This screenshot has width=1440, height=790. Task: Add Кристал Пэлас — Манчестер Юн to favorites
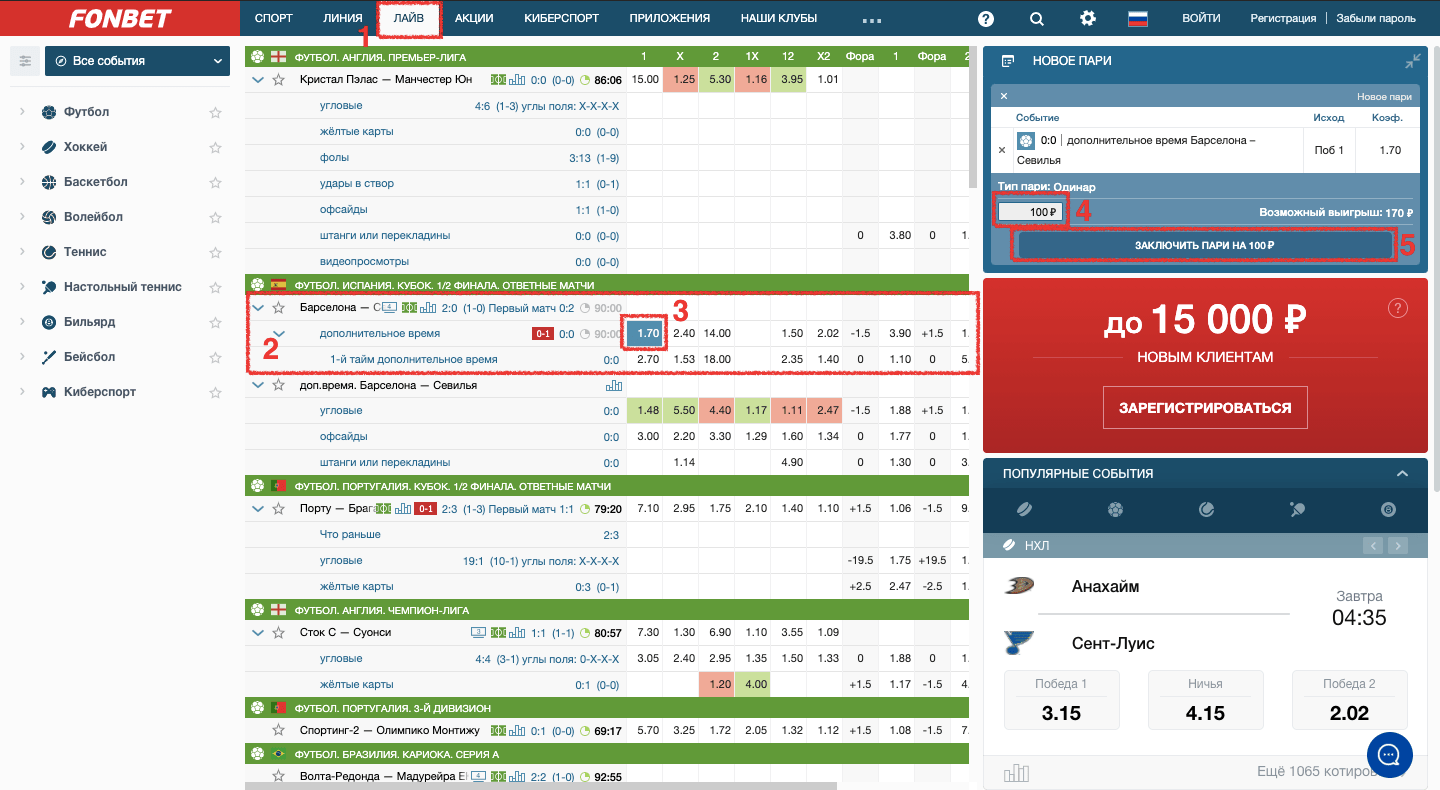coord(279,80)
